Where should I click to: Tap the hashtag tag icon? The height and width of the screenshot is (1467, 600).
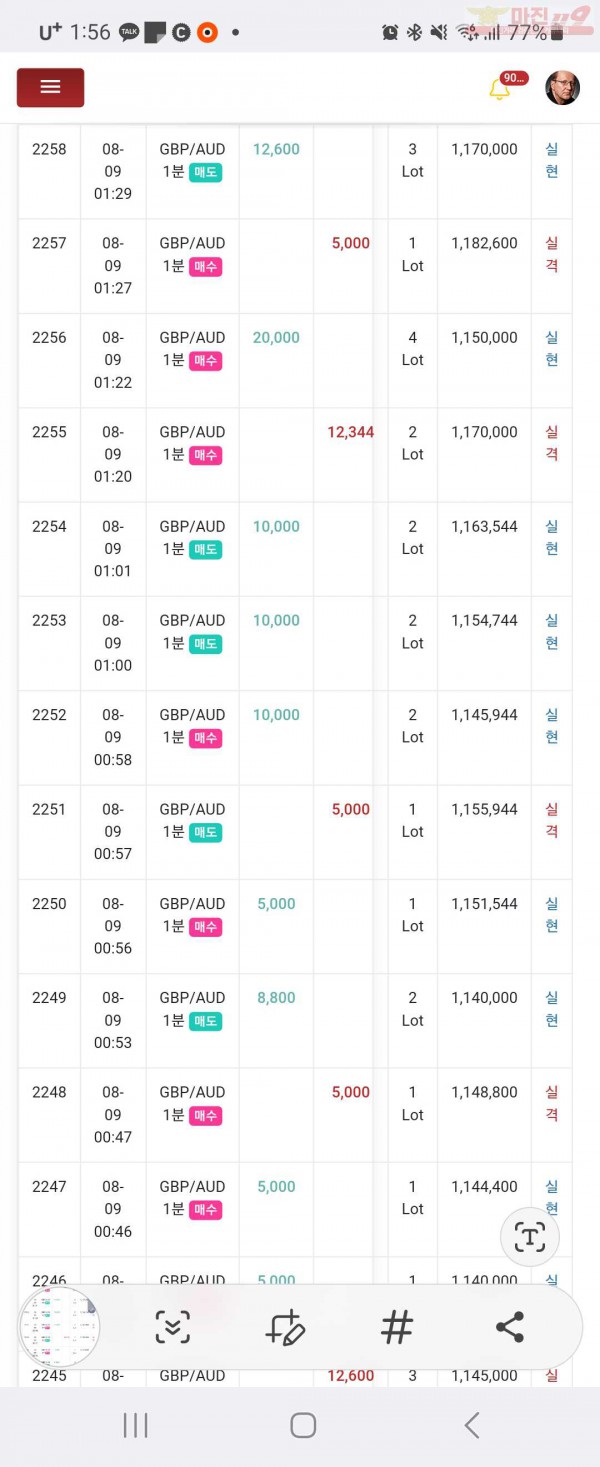[397, 1327]
